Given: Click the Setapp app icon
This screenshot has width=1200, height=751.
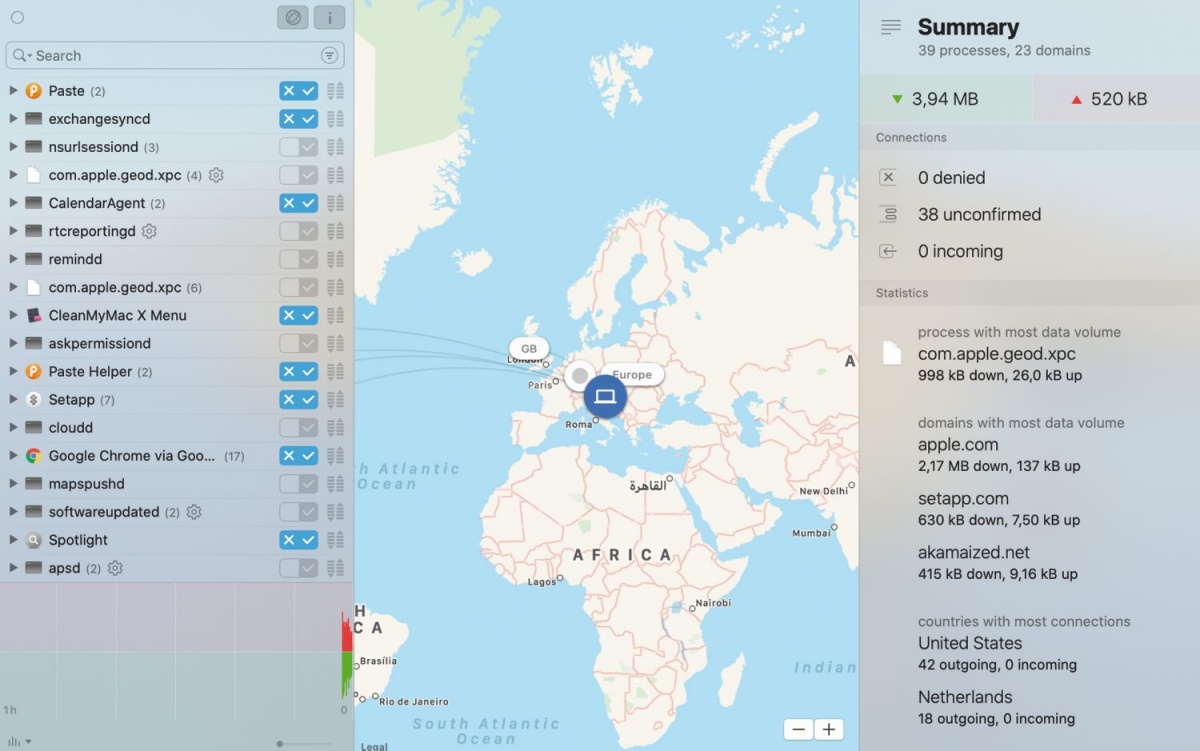Looking at the screenshot, I should point(33,399).
